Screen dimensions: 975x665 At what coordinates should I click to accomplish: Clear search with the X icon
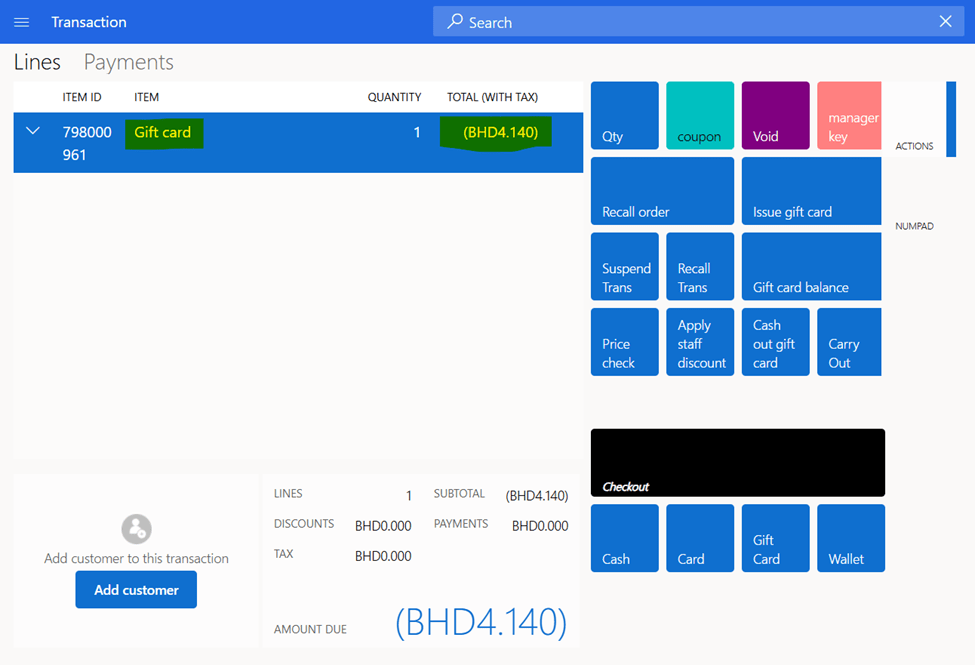945,22
